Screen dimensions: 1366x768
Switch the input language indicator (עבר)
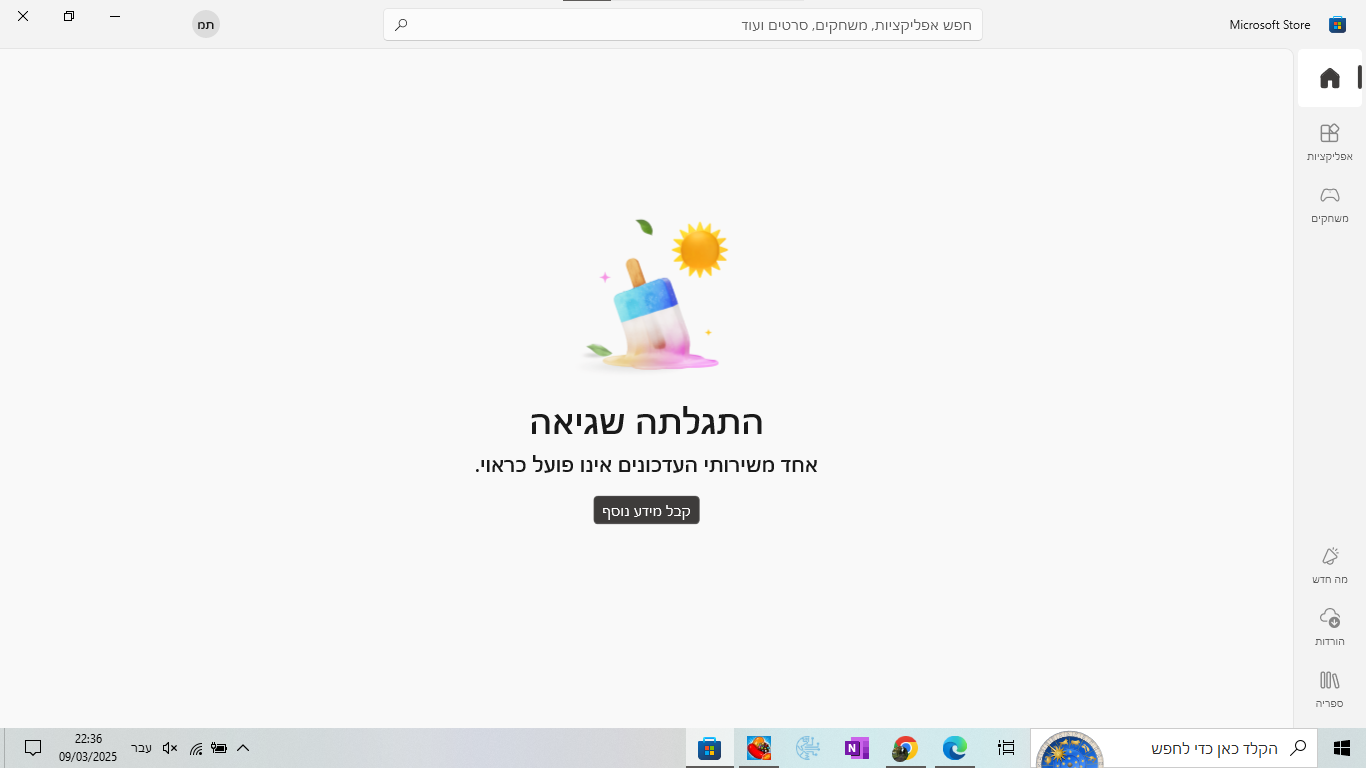coord(142,748)
